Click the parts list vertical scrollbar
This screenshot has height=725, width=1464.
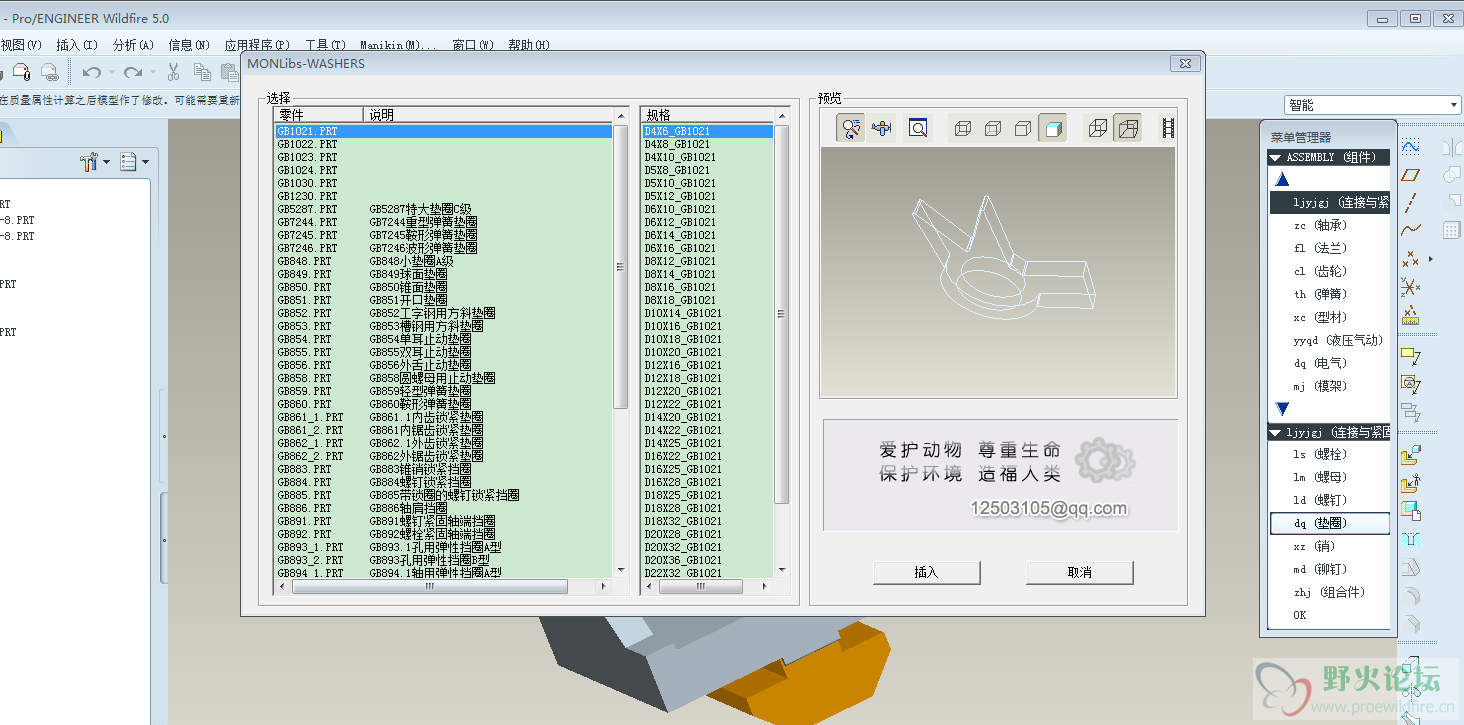click(x=621, y=266)
